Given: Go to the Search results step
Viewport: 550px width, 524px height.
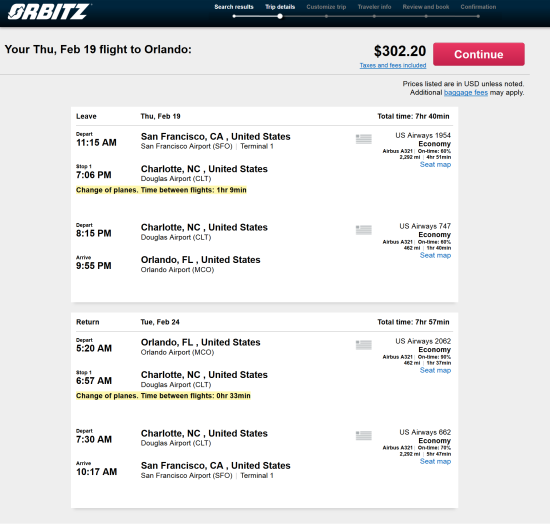Looking at the screenshot, I should coord(234,7).
